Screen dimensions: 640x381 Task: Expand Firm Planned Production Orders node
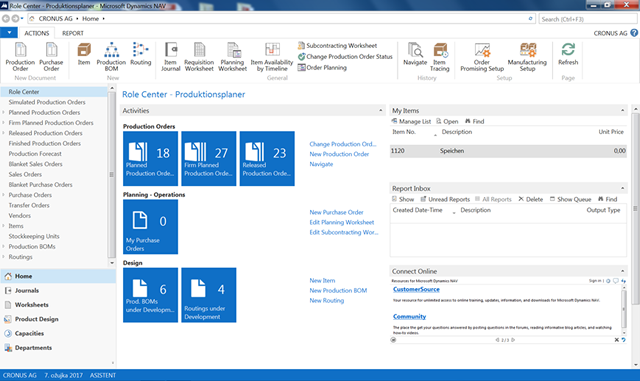coord(4,123)
